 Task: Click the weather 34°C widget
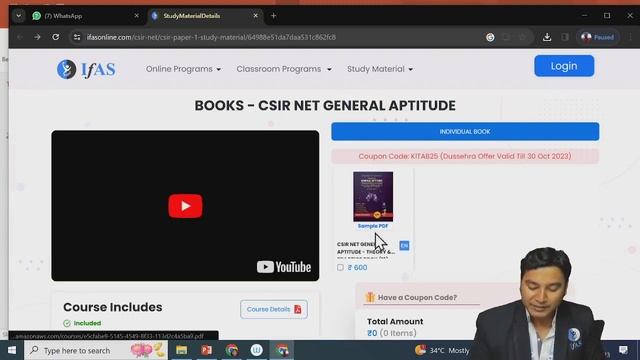442,350
